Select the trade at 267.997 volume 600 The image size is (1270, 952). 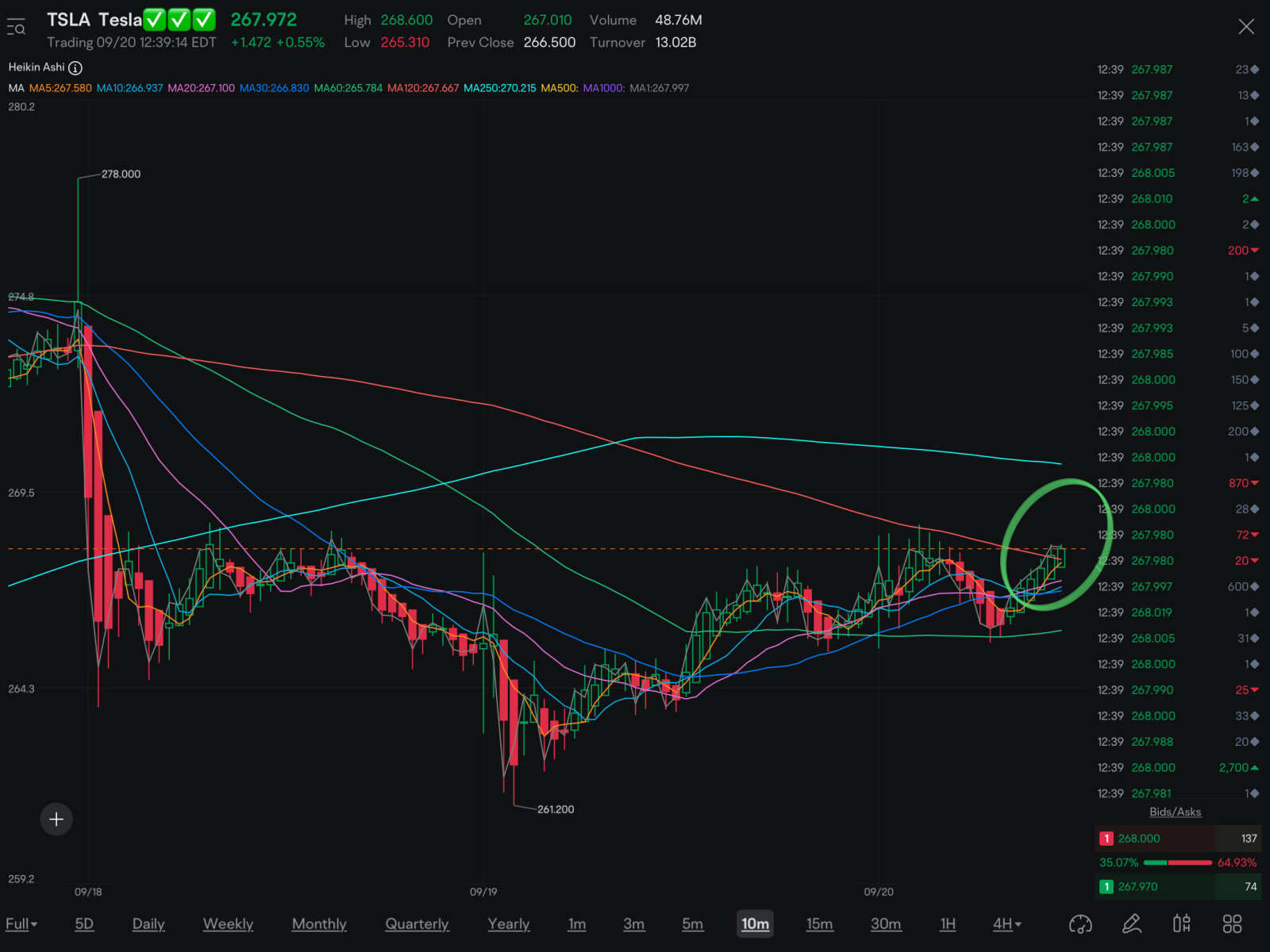pos(1178,586)
